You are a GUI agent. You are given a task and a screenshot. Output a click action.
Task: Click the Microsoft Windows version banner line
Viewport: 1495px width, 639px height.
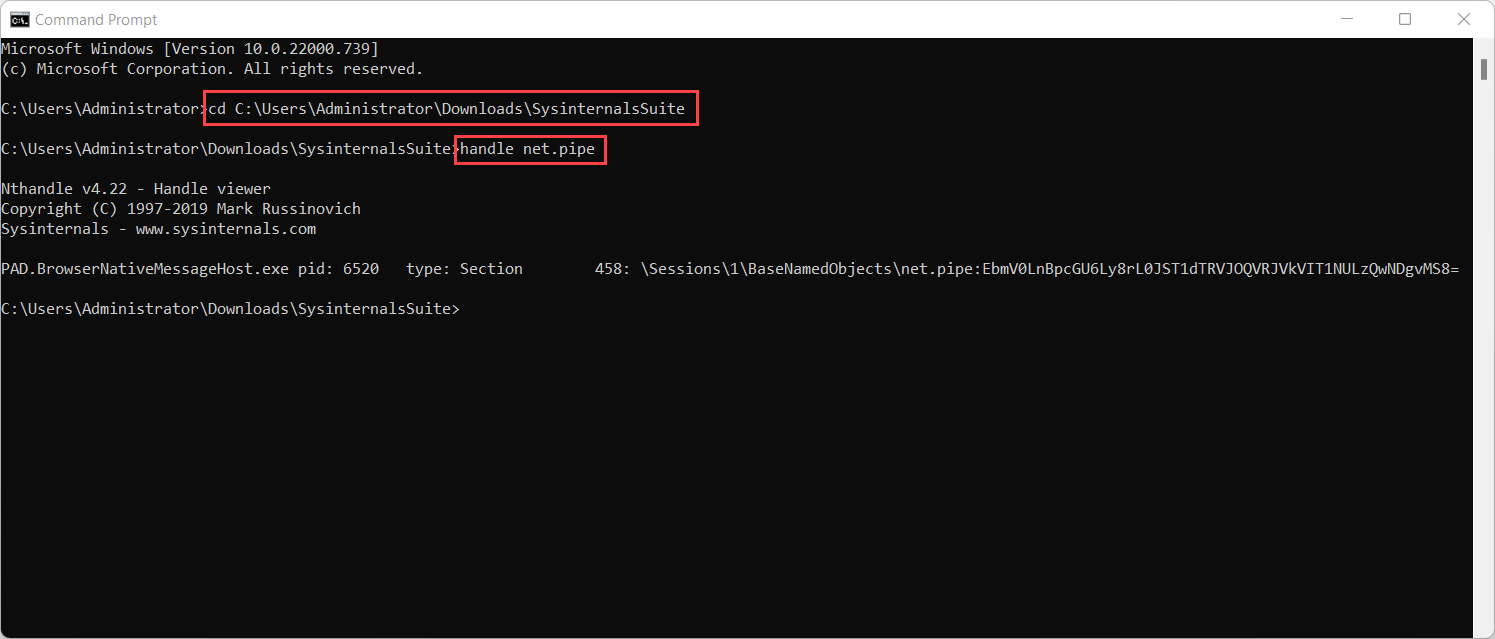190,48
